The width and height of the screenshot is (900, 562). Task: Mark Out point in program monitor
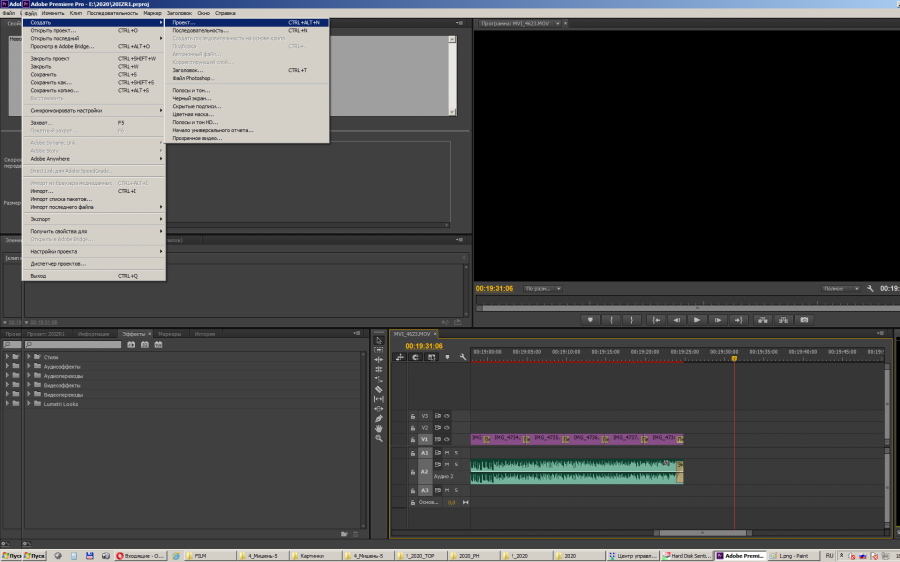(x=631, y=320)
